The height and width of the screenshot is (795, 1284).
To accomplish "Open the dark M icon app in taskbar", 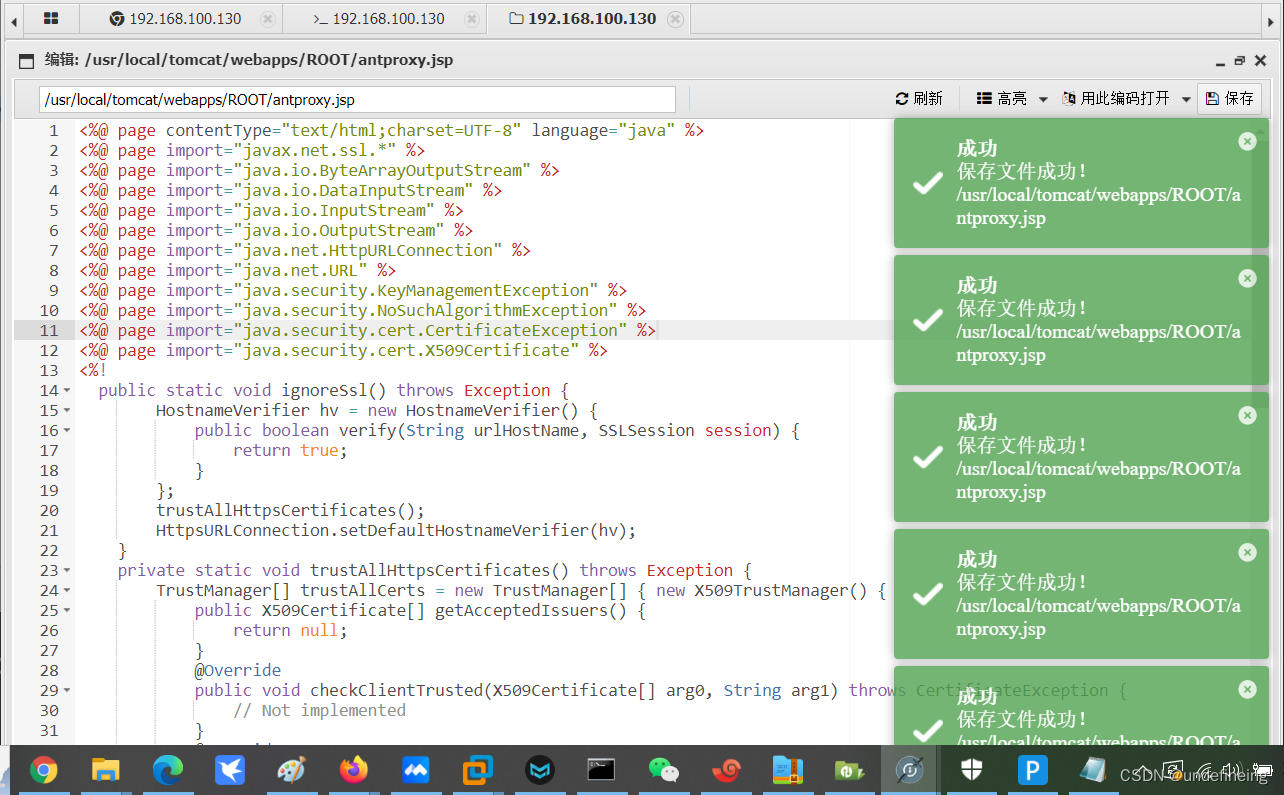I will pos(540,770).
